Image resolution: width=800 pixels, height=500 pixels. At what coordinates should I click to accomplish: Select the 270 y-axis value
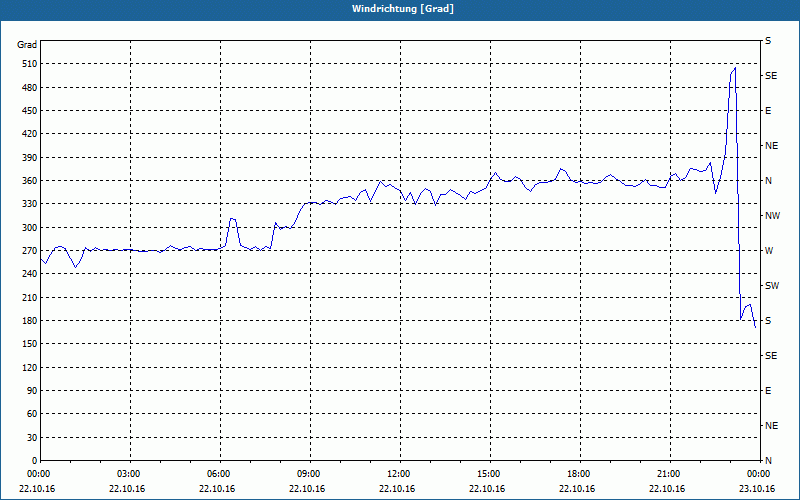[29, 251]
